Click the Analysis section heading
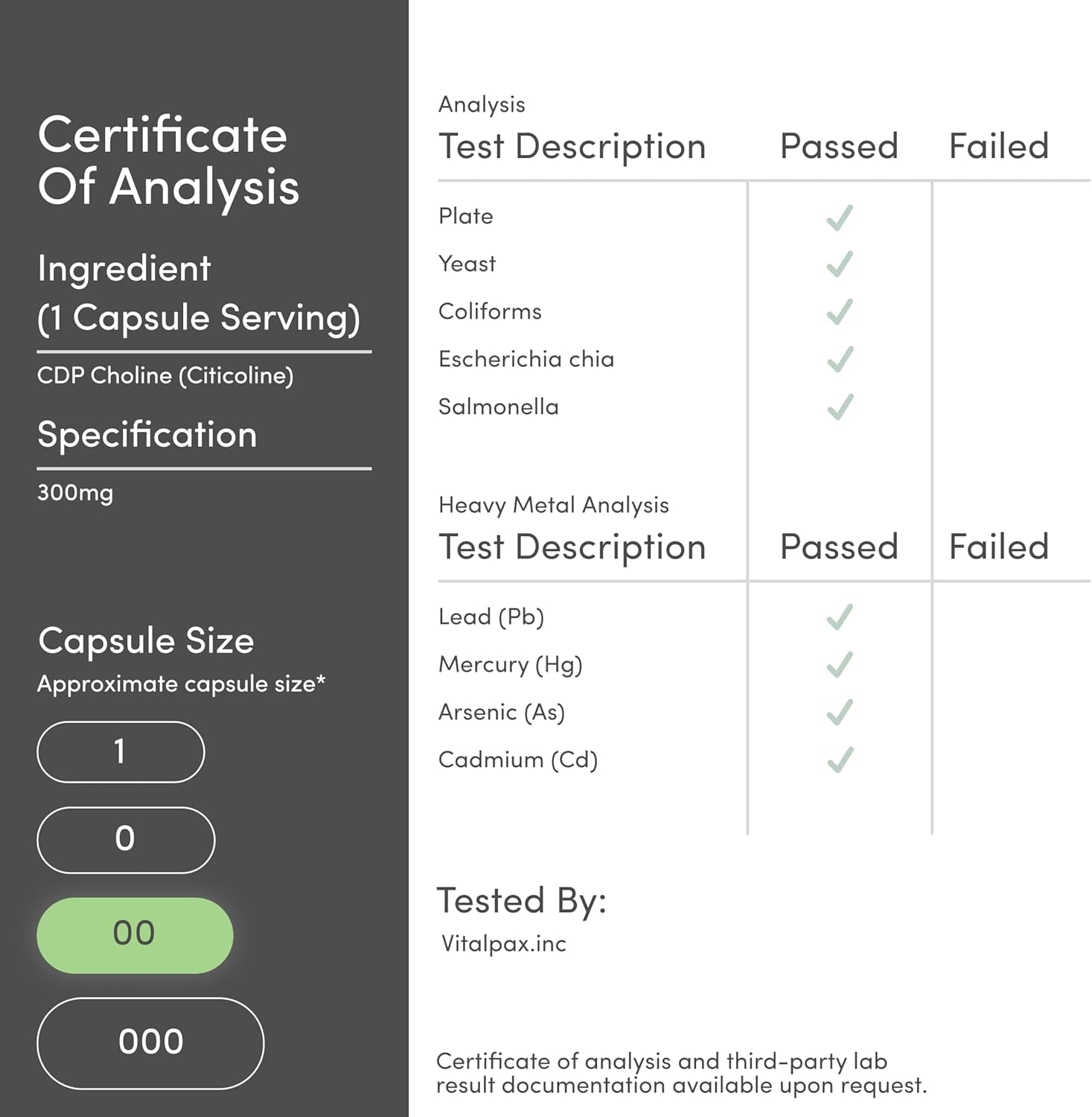Screen dimensions: 1092x1117 pos(482,104)
